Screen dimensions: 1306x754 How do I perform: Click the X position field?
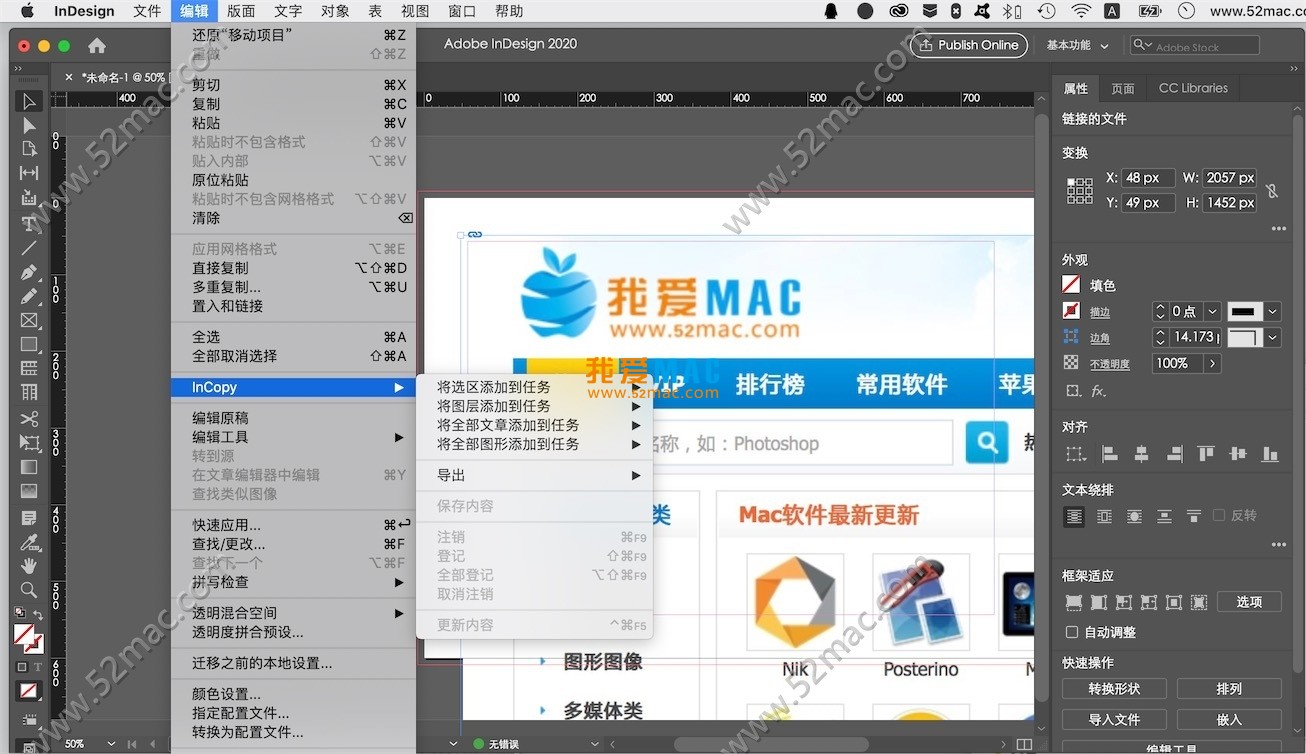point(1147,178)
